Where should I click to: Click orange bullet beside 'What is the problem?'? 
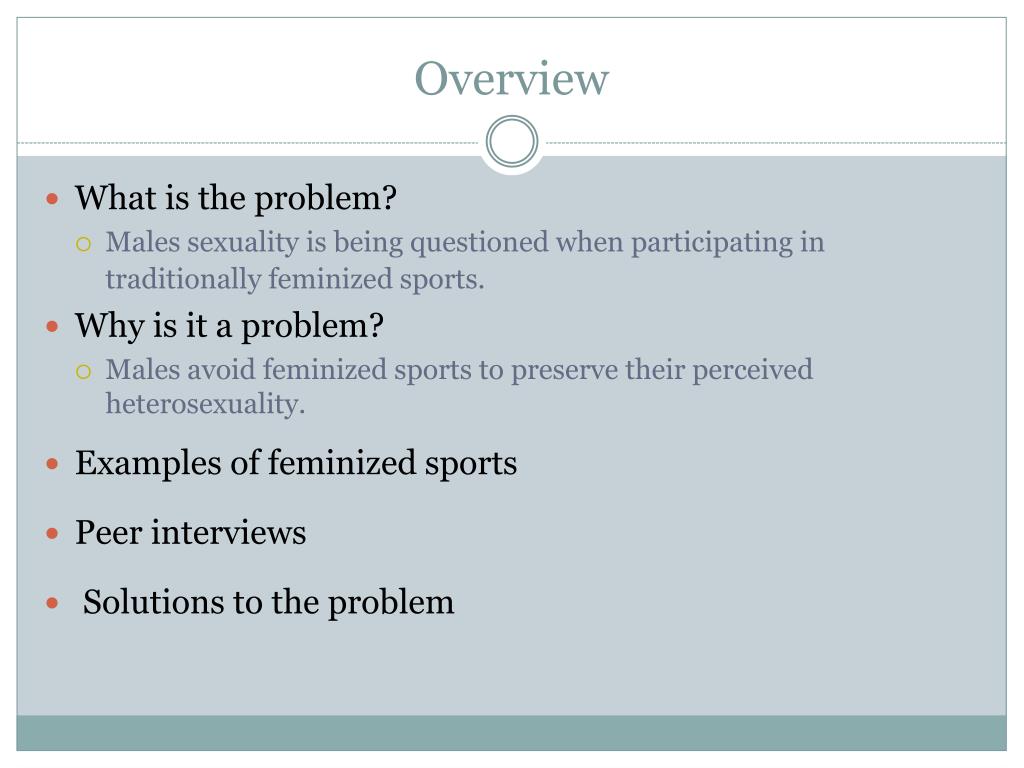click(x=53, y=199)
